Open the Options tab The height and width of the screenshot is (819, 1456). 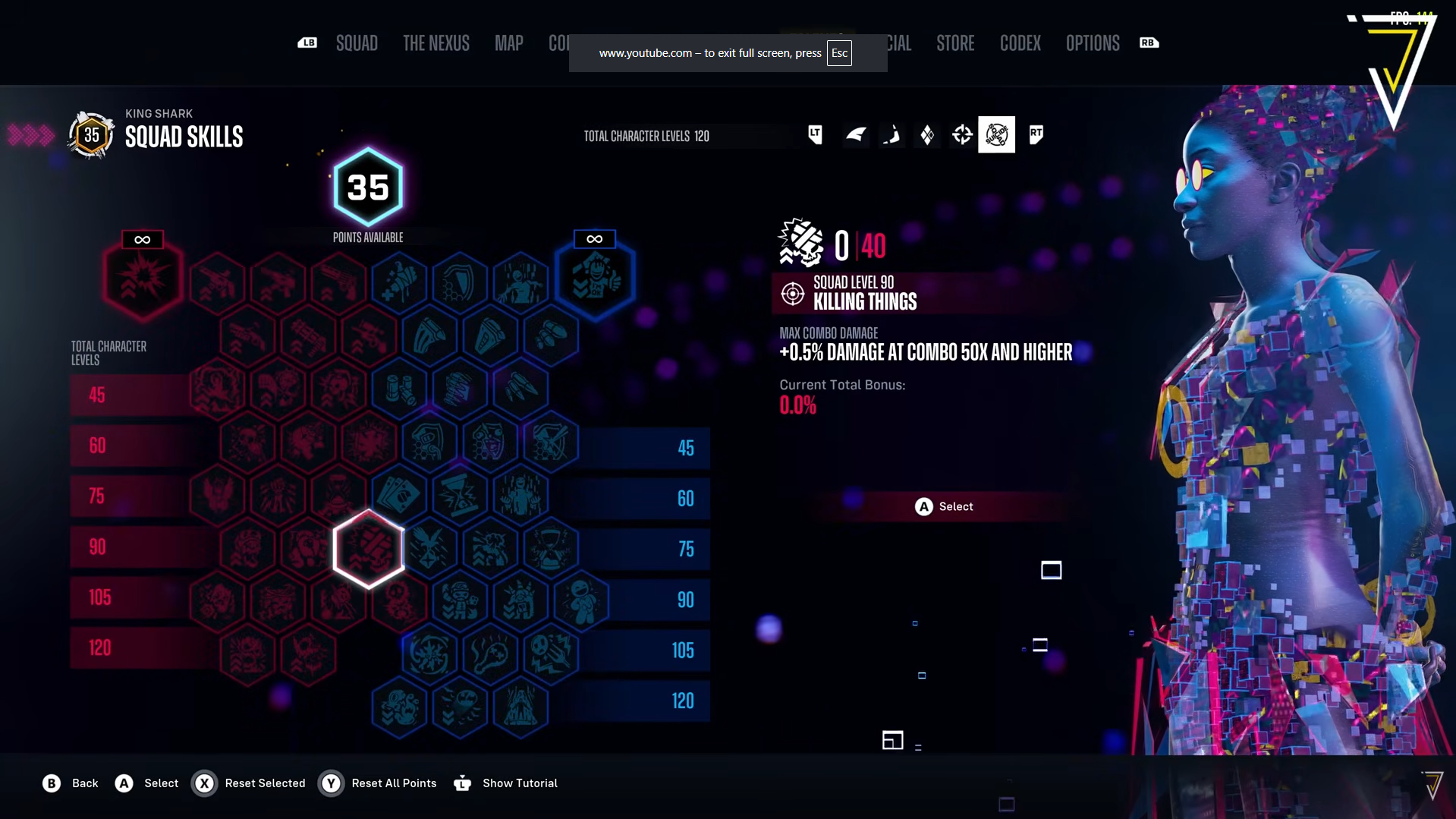coord(1093,43)
